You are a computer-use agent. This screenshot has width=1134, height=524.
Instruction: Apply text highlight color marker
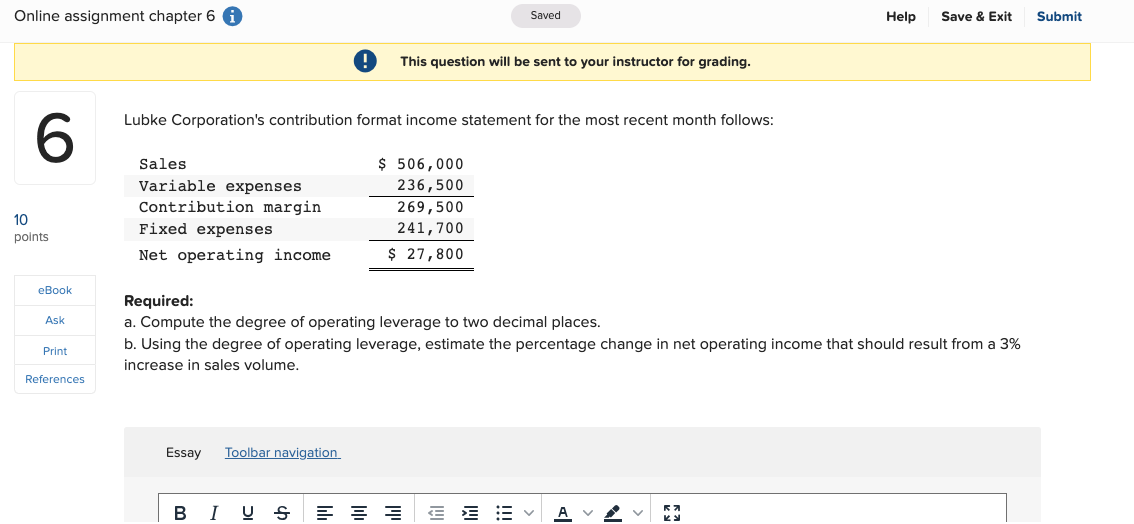tap(612, 513)
